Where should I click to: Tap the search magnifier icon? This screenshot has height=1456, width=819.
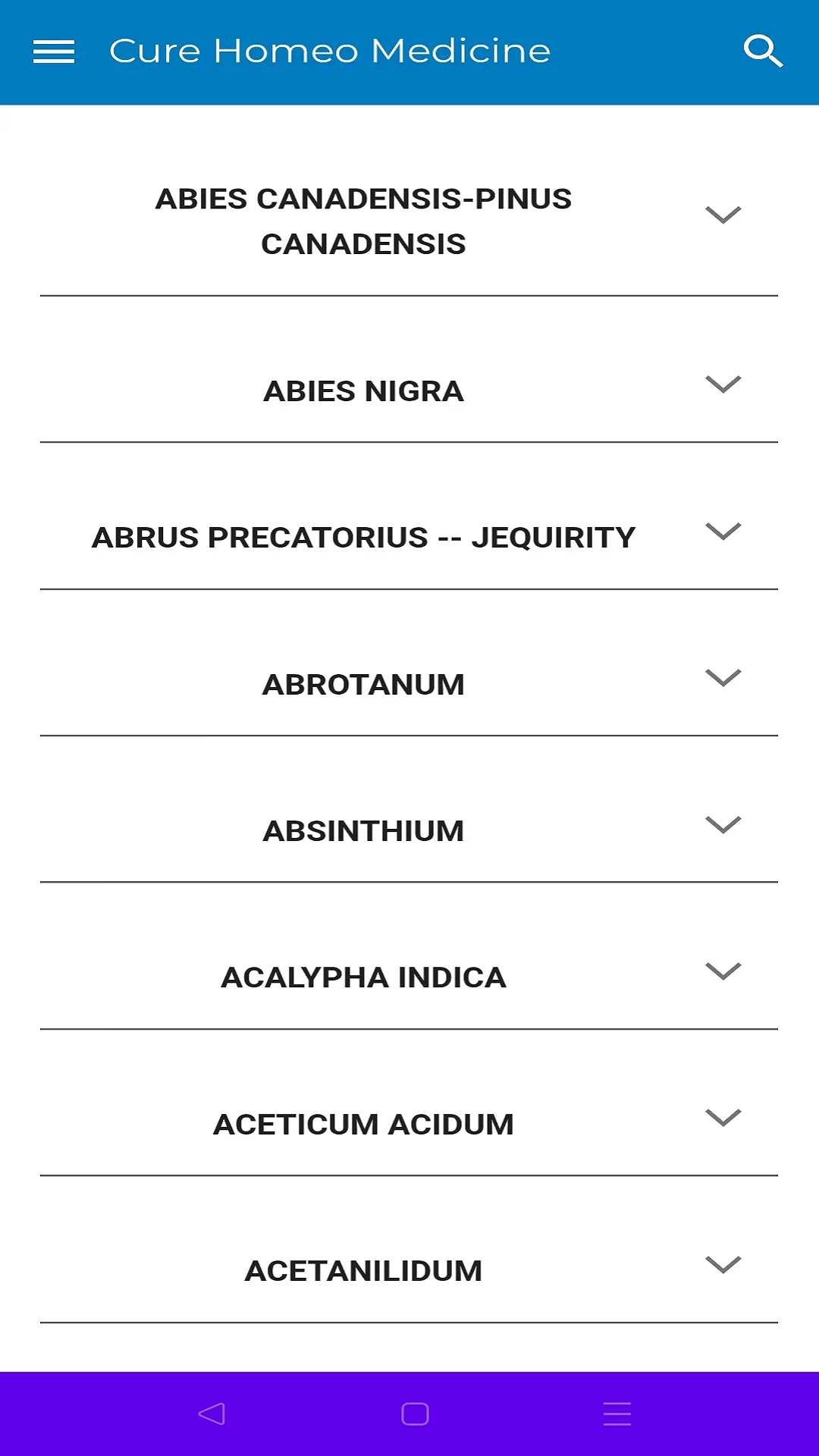pyautogui.click(x=762, y=51)
